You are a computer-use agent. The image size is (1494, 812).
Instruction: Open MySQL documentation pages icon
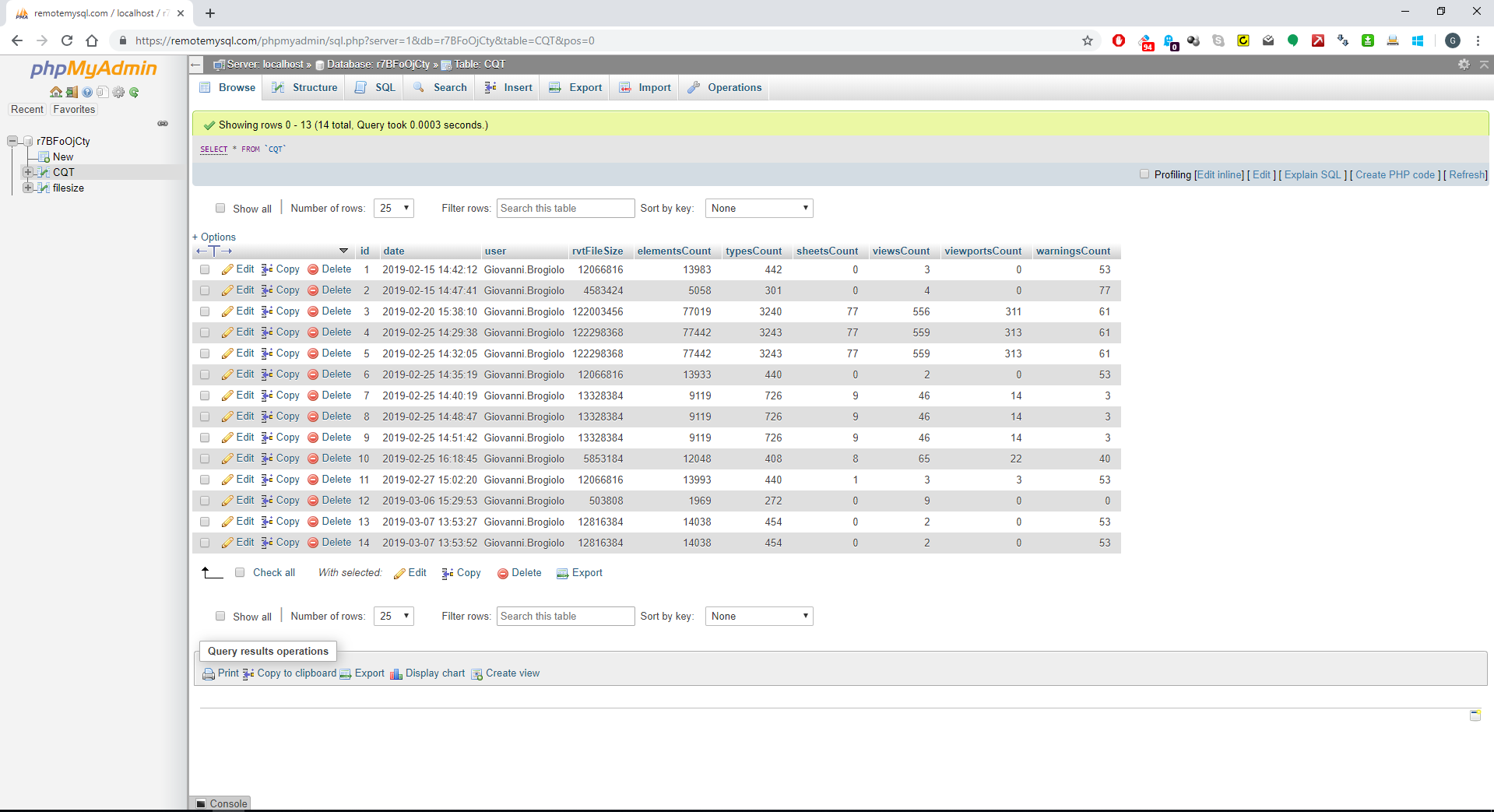click(x=102, y=92)
